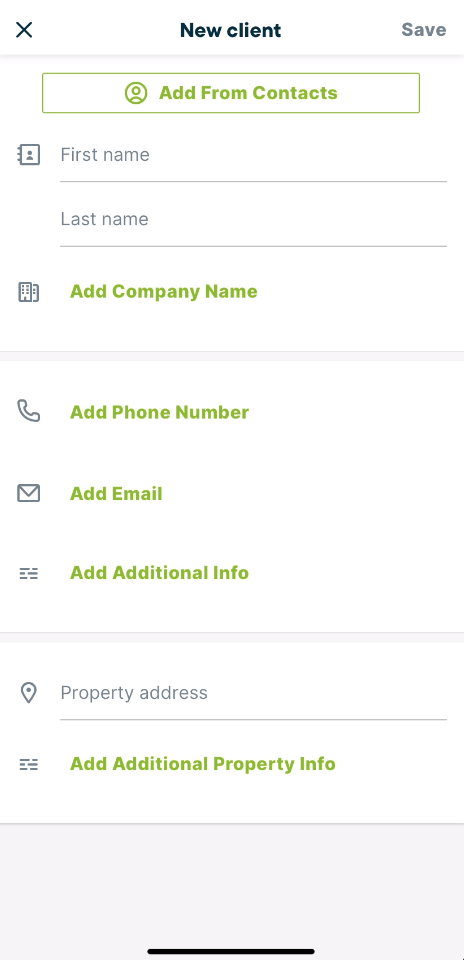This screenshot has width=464, height=960.
Task: Focus the Property address field
Action: click(253, 694)
